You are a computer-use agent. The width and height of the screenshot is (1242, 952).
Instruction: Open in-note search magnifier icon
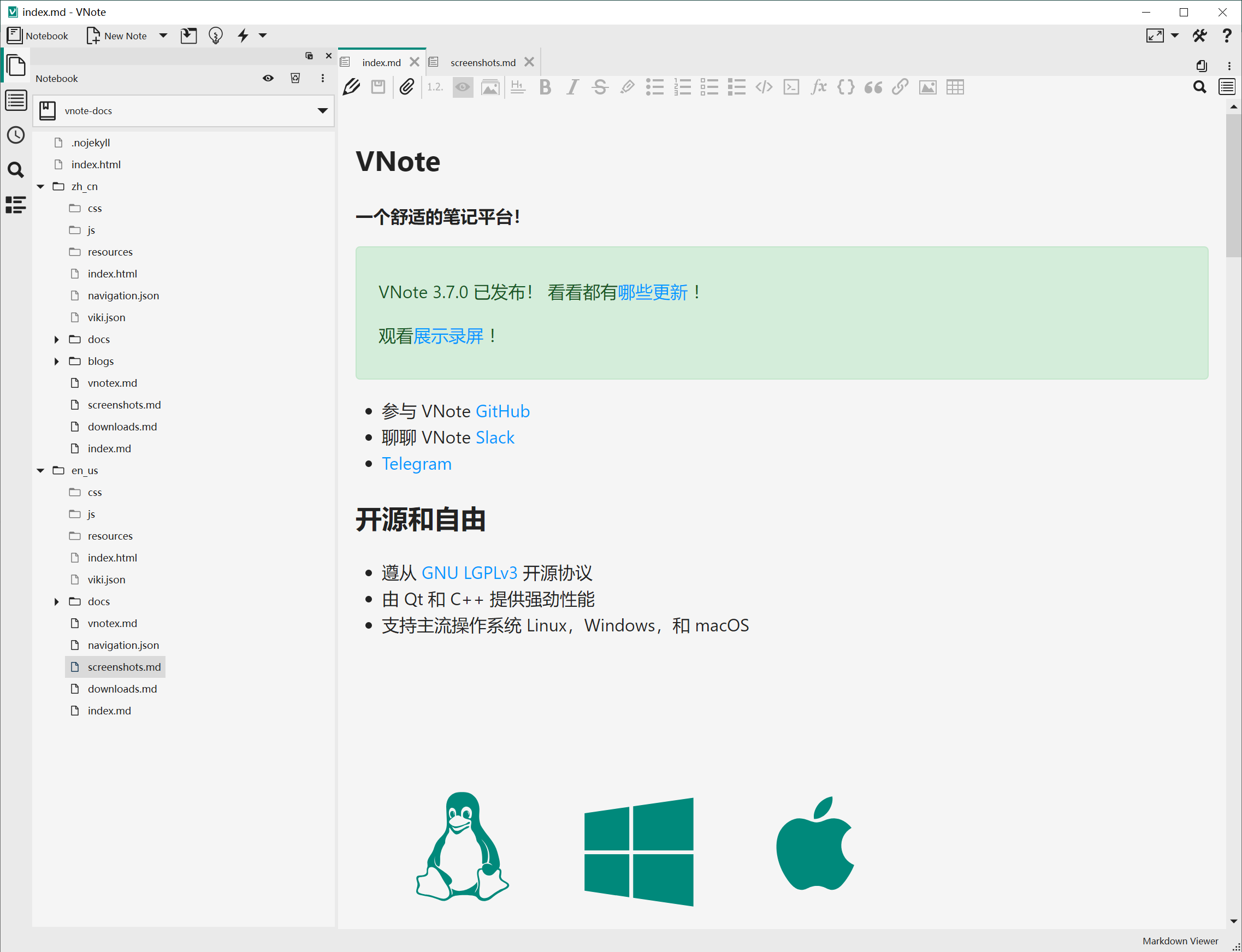coord(1199,87)
